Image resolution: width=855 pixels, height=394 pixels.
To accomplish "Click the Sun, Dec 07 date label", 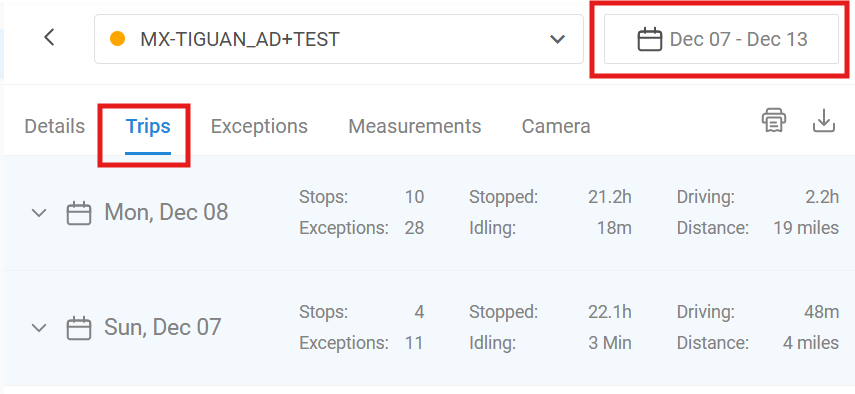I will [x=162, y=327].
